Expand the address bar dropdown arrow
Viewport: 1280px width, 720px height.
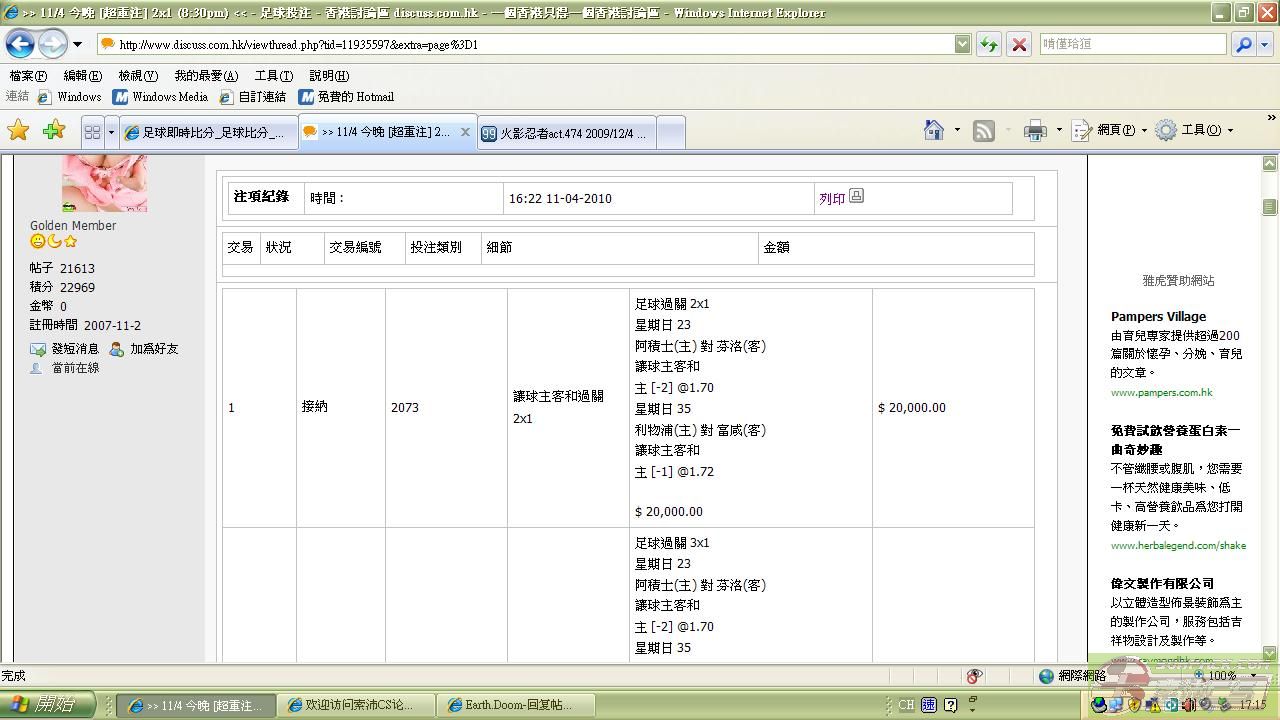click(962, 44)
